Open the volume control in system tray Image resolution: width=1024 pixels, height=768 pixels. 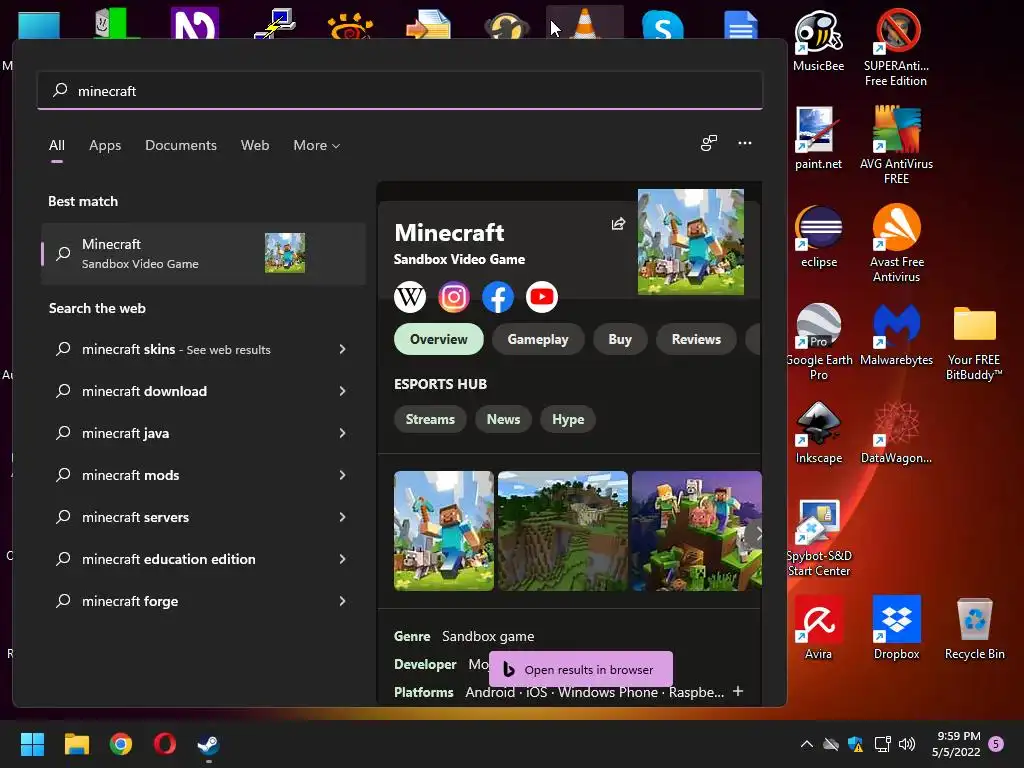pyautogui.click(x=906, y=744)
